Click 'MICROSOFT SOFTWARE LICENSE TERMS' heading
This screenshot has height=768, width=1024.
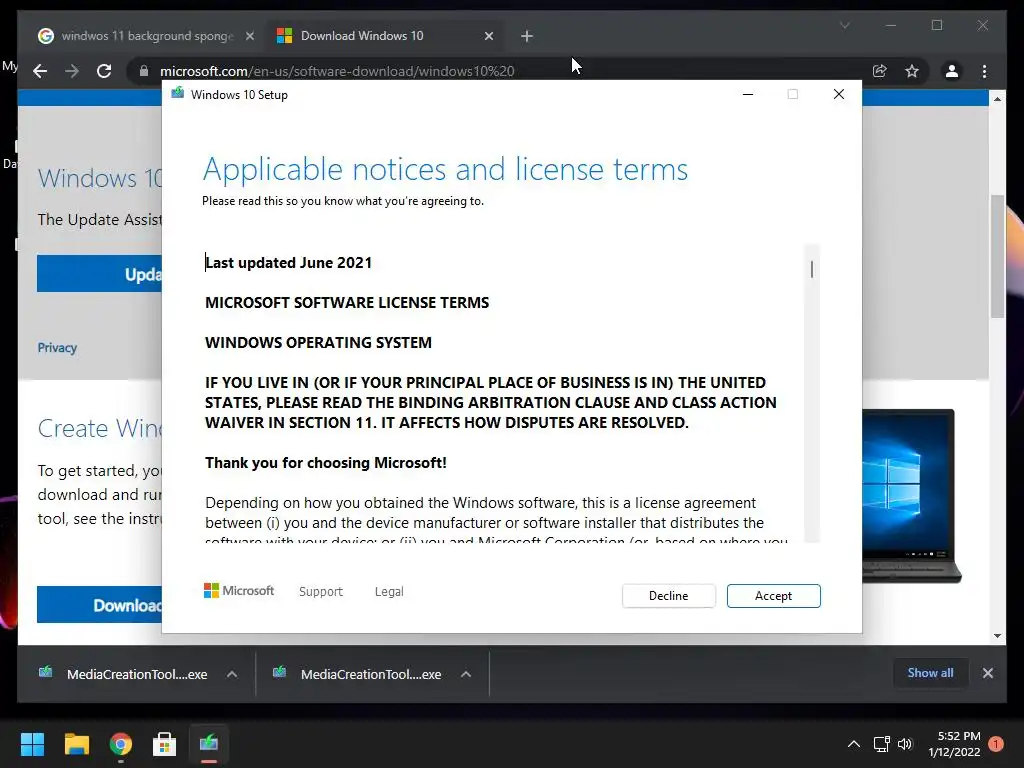[x=347, y=302]
